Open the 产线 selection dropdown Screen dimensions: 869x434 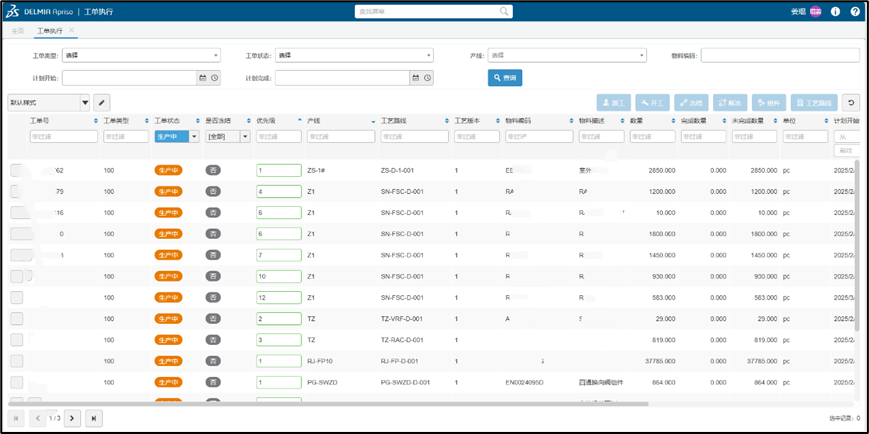coord(567,55)
